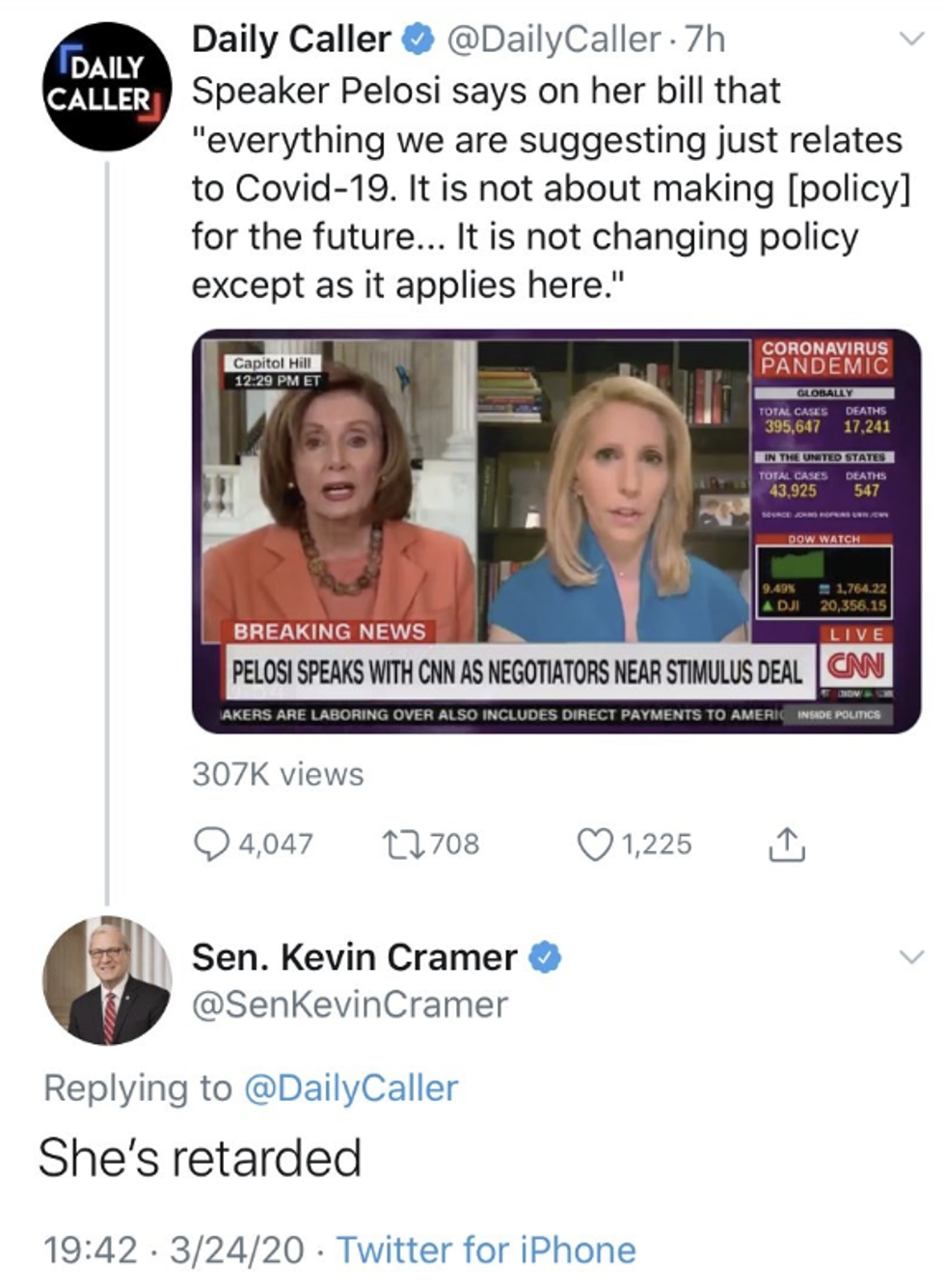
Task: Expand the Daily Caller tweet options chevron
Action: coord(910,40)
